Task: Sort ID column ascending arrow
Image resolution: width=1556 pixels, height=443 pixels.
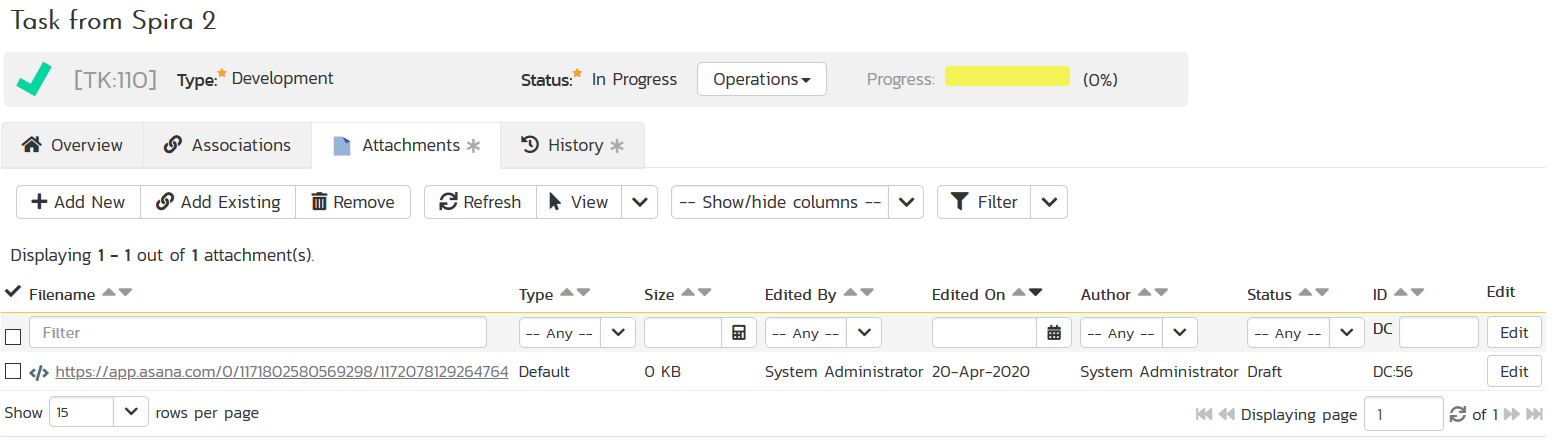Action: [1400, 293]
